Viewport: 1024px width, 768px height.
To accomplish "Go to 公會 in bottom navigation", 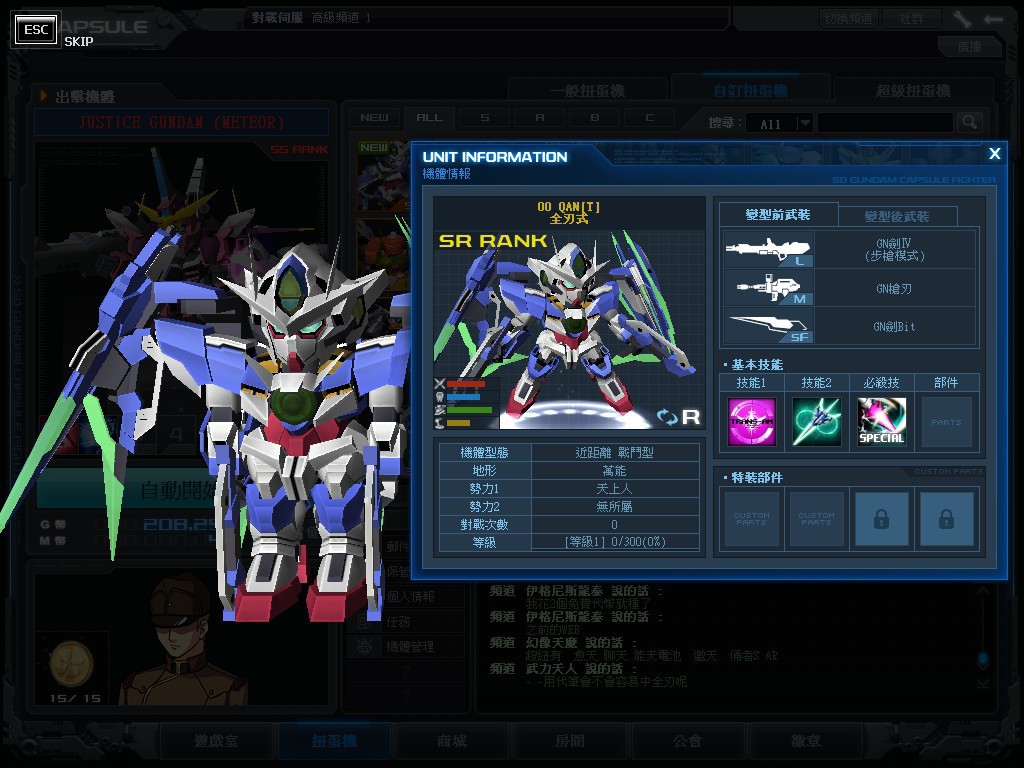I will pyautogui.click(x=688, y=741).
